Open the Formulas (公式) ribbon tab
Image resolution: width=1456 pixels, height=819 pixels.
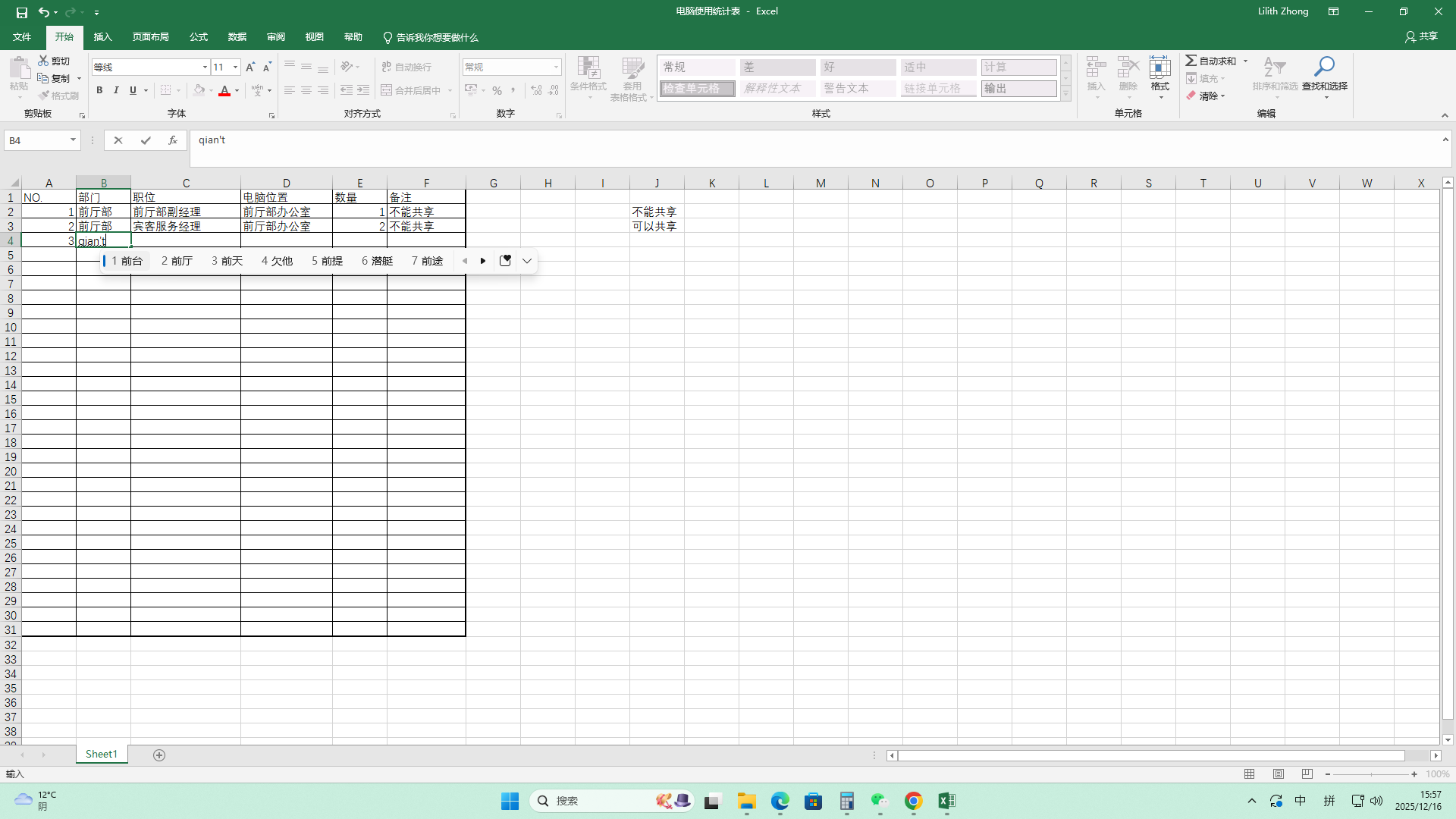[x=199, y=37]
